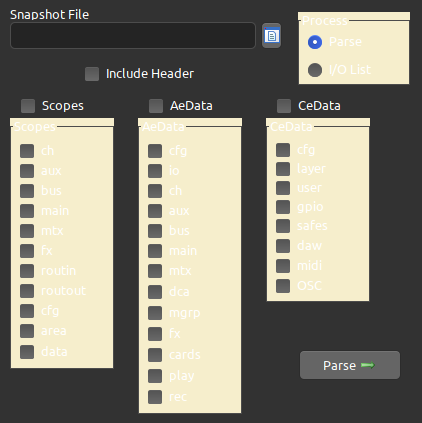This screenshot has width=422, height=423.
Task: Check mtx in the AeData group
Action: click(155, 271)
